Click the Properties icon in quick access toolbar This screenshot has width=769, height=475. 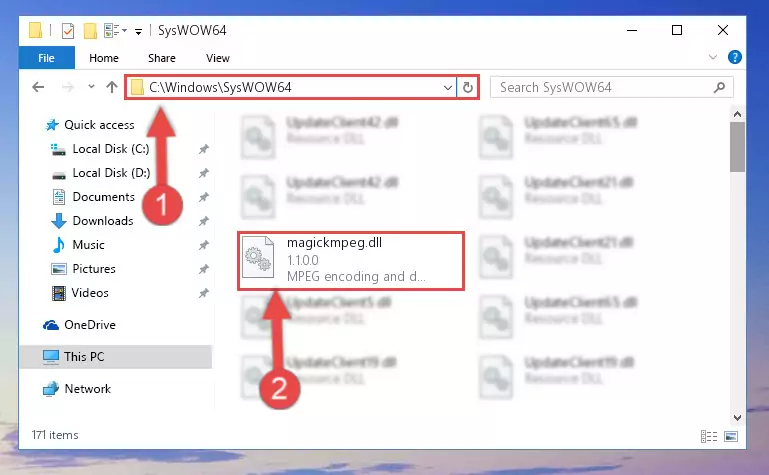click(x=68, y=31)
